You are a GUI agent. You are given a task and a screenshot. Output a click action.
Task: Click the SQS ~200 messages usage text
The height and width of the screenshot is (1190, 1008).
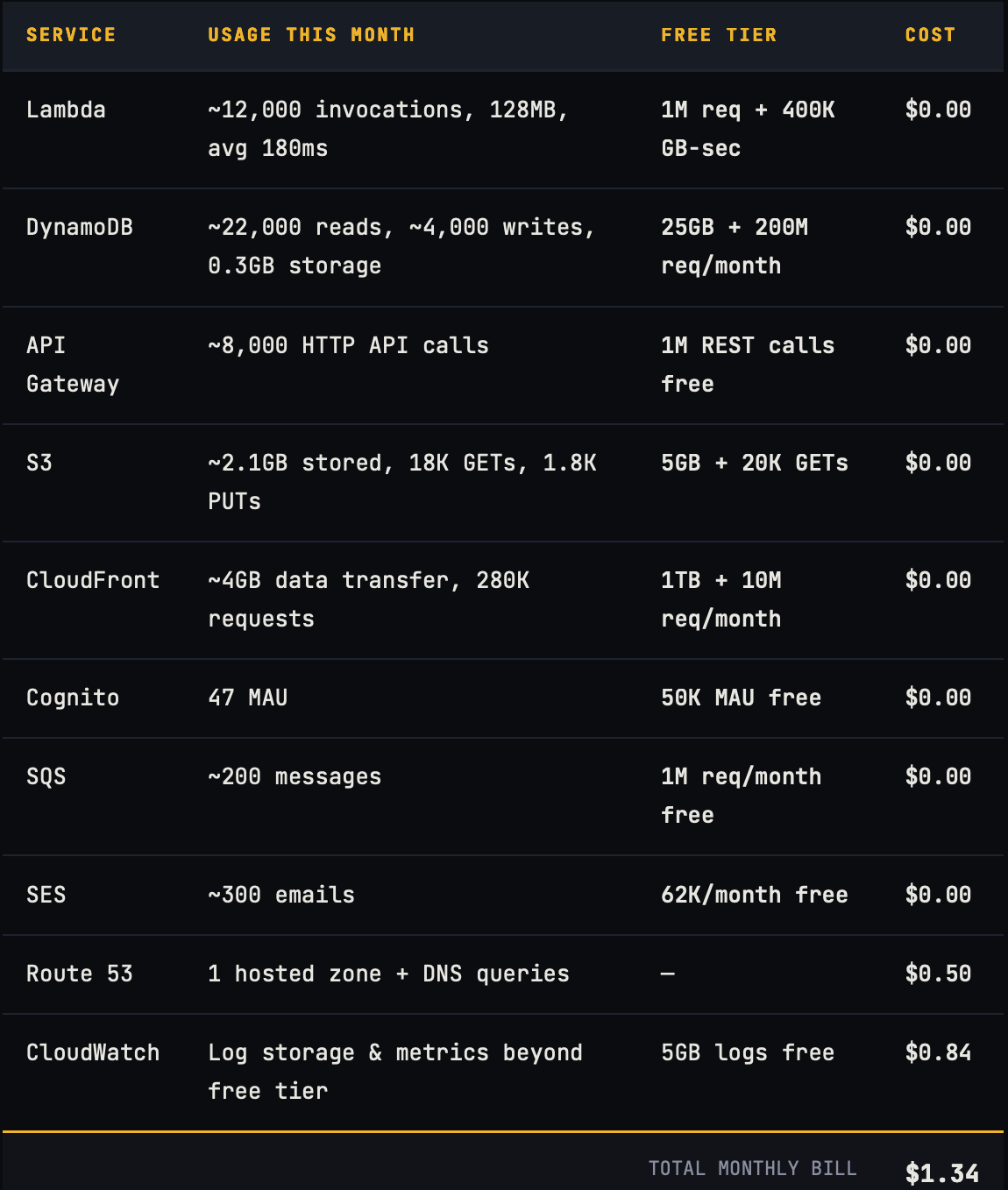coord(295,776)
